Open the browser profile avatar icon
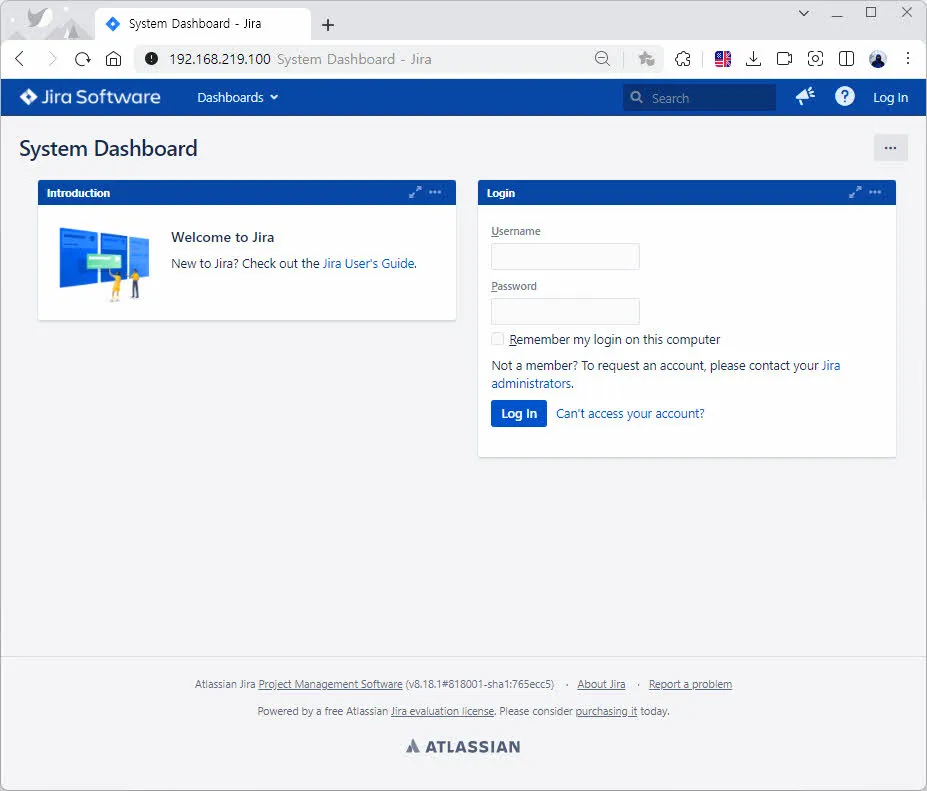The width and height of the screenshot is (927, 791). click(877, 59)
